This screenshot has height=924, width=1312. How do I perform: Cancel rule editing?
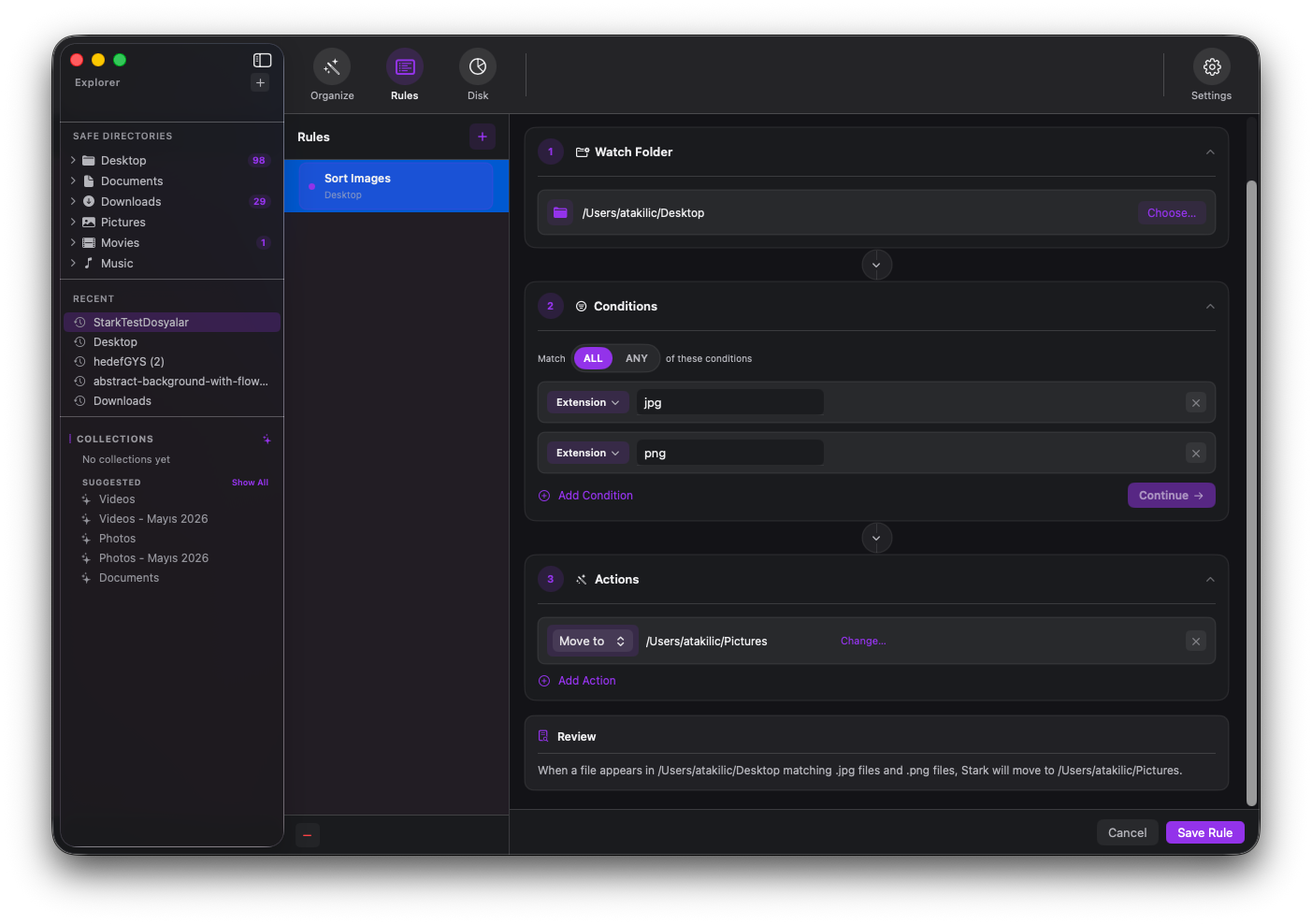pos(1128,832)
